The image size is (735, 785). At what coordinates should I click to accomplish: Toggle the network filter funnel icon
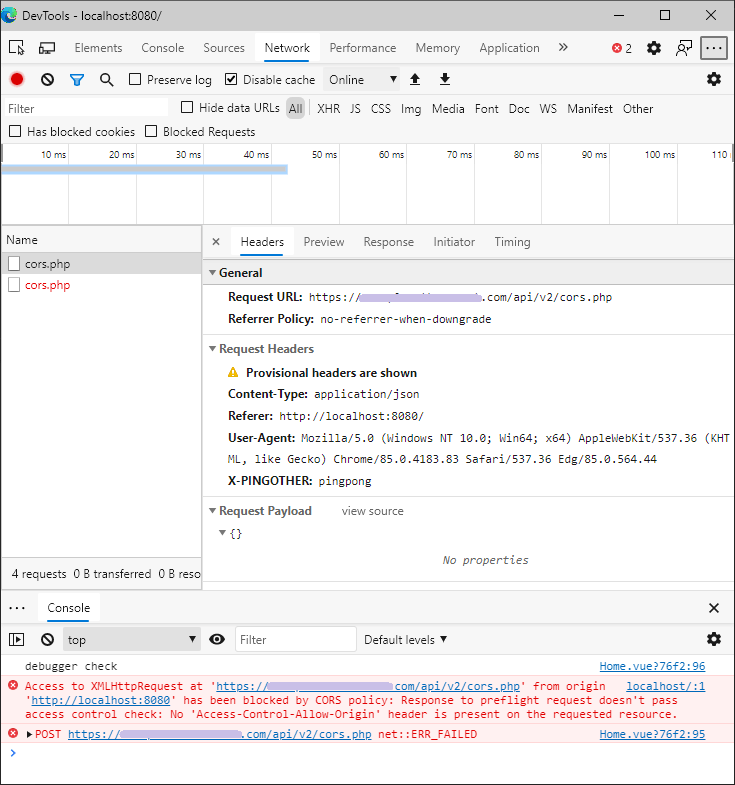tap(77, 80)
